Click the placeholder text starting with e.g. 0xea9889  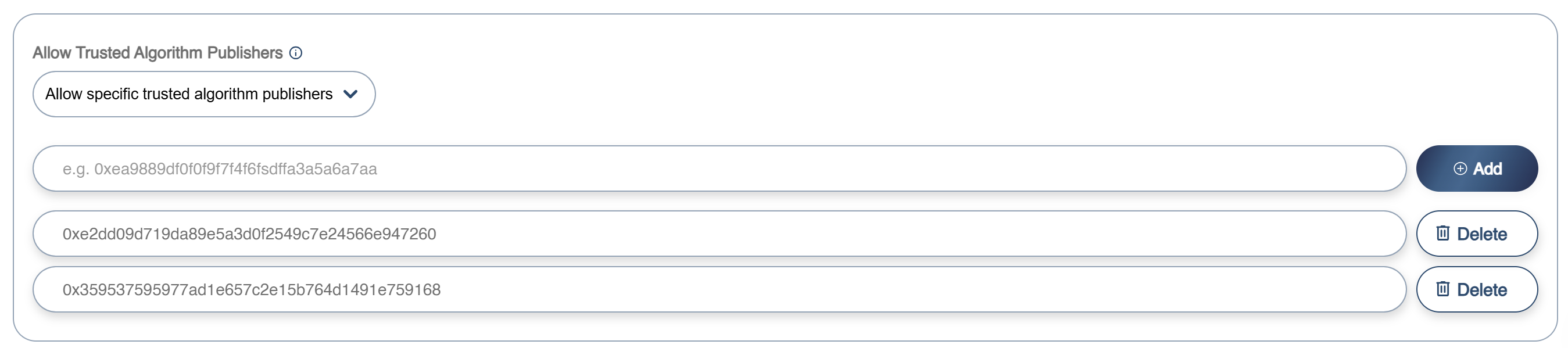coord(220,169)
